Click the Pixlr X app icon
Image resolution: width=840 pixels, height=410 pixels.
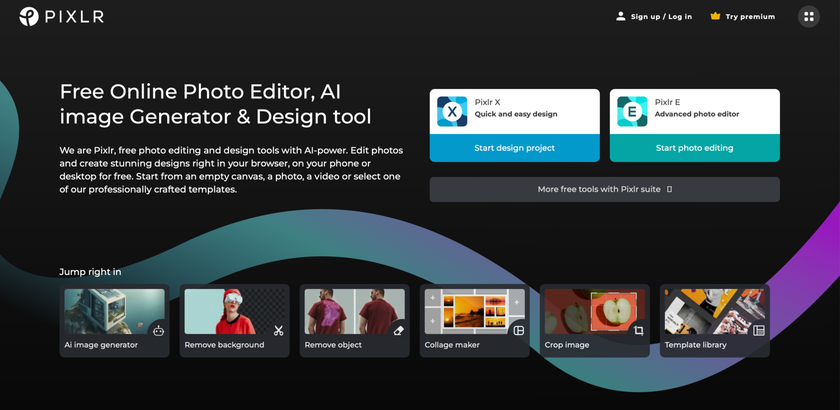point(452,111)
